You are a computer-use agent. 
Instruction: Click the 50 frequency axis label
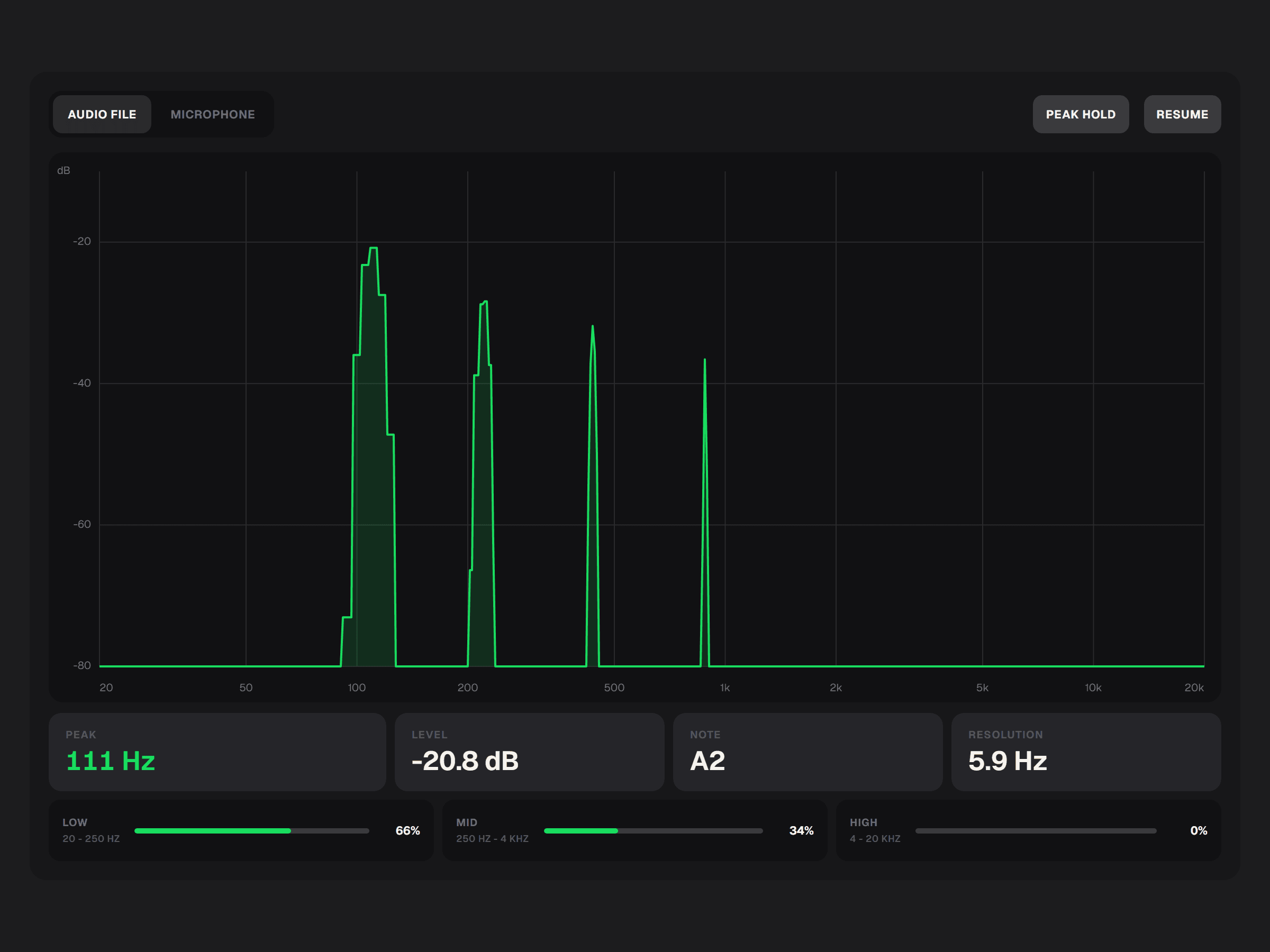point(246,688)
